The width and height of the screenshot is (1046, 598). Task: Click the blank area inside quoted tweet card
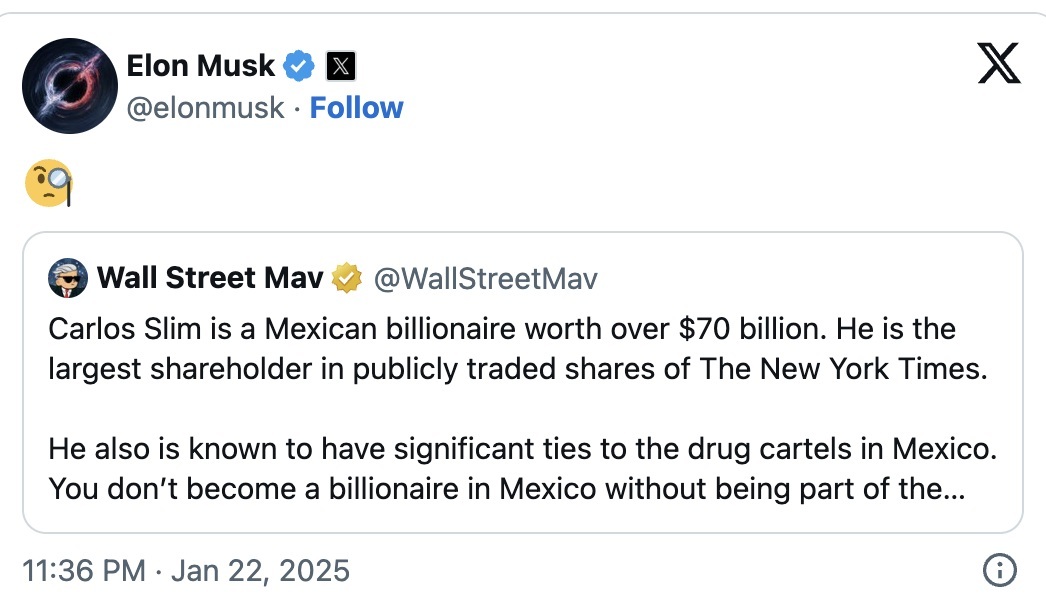(522, 408)
